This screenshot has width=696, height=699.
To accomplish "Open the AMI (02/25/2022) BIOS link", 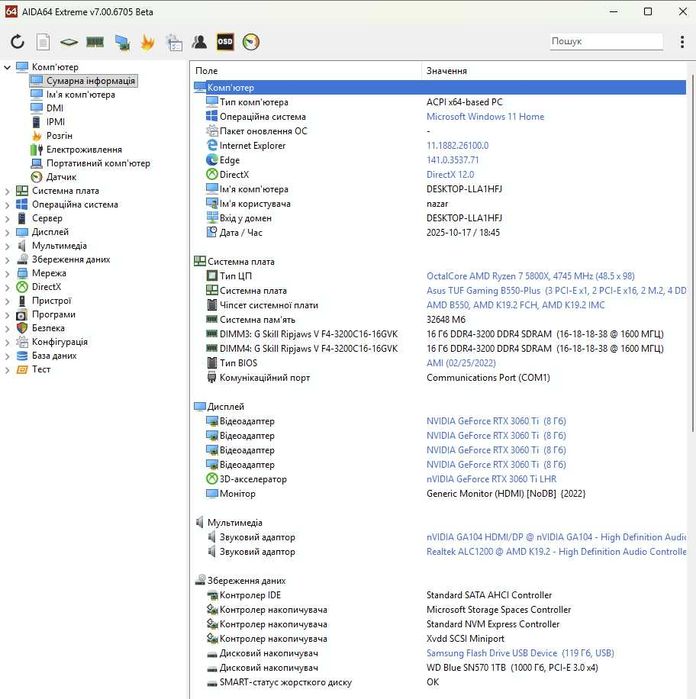I will tap(461, 363).
